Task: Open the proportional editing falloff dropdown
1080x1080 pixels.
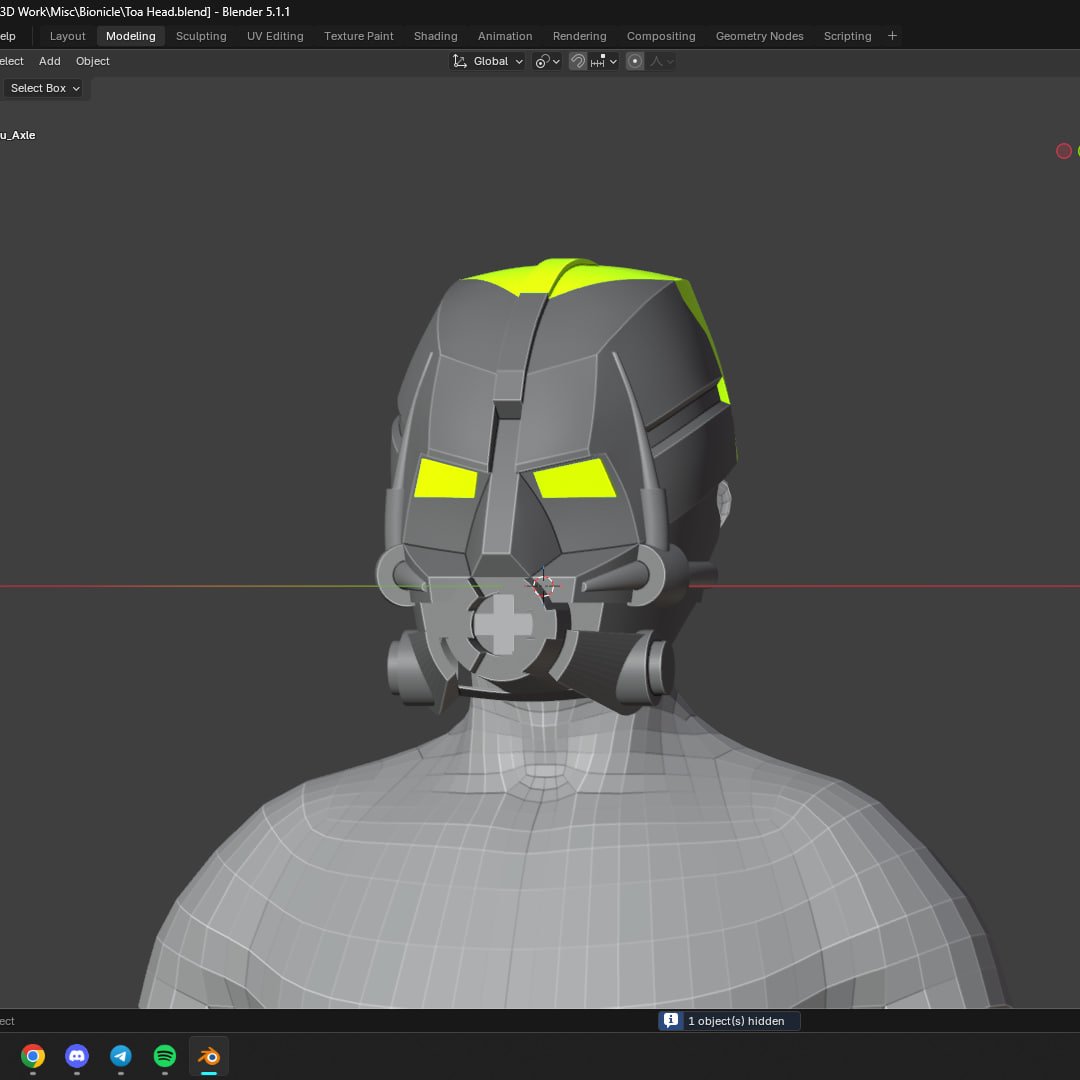Action: point(661,61)
